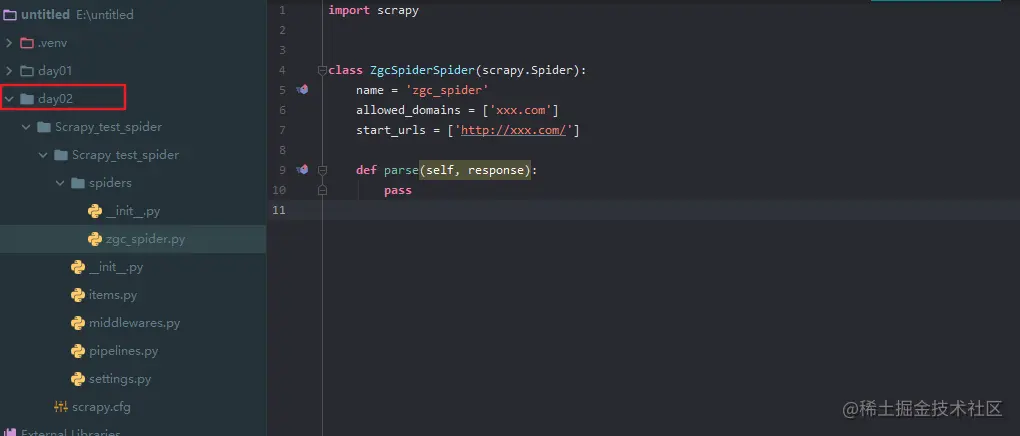
Task: Click the pass statement
Action: pyautogui.click(x=397, y=190)
